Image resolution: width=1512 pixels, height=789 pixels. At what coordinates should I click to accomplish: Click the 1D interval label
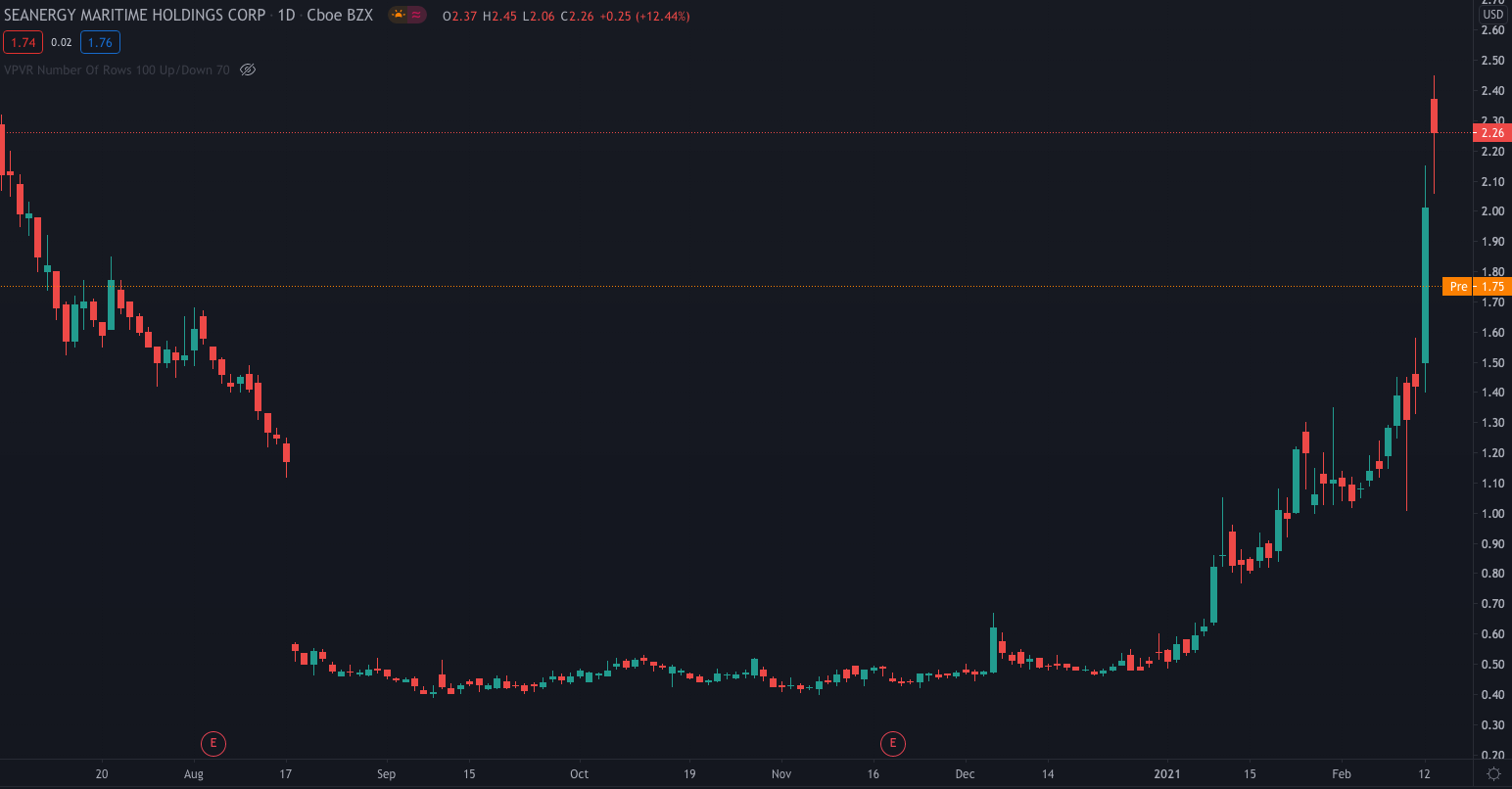286,16
